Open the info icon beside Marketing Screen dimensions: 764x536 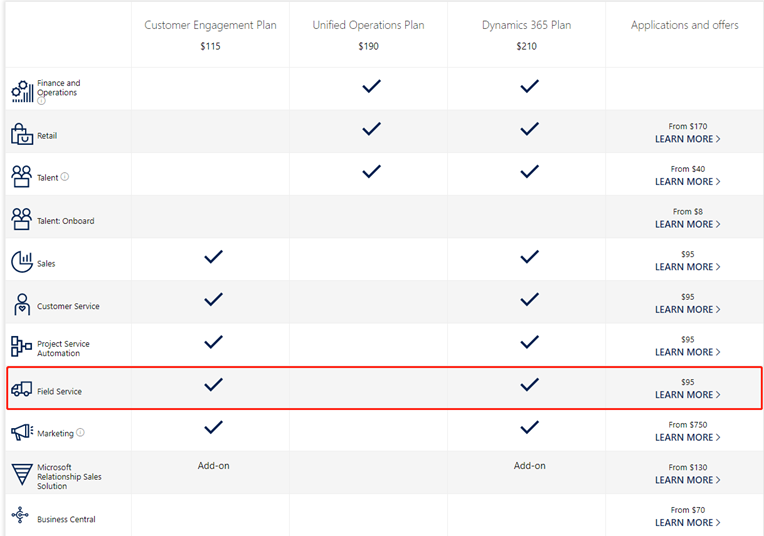pyautogui.click(x=80, y=432)
